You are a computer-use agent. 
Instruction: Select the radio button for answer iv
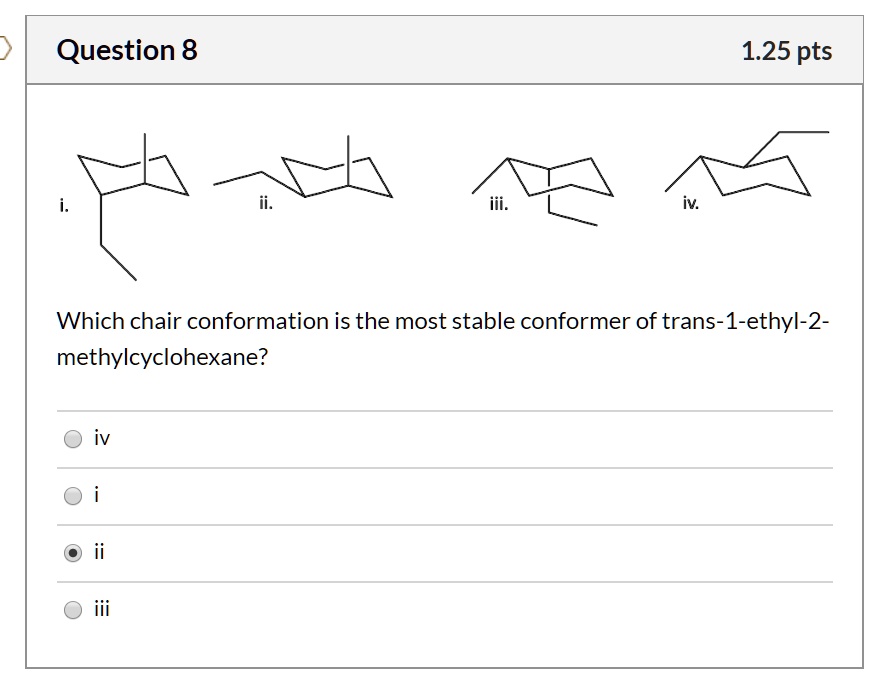point(71,436)
